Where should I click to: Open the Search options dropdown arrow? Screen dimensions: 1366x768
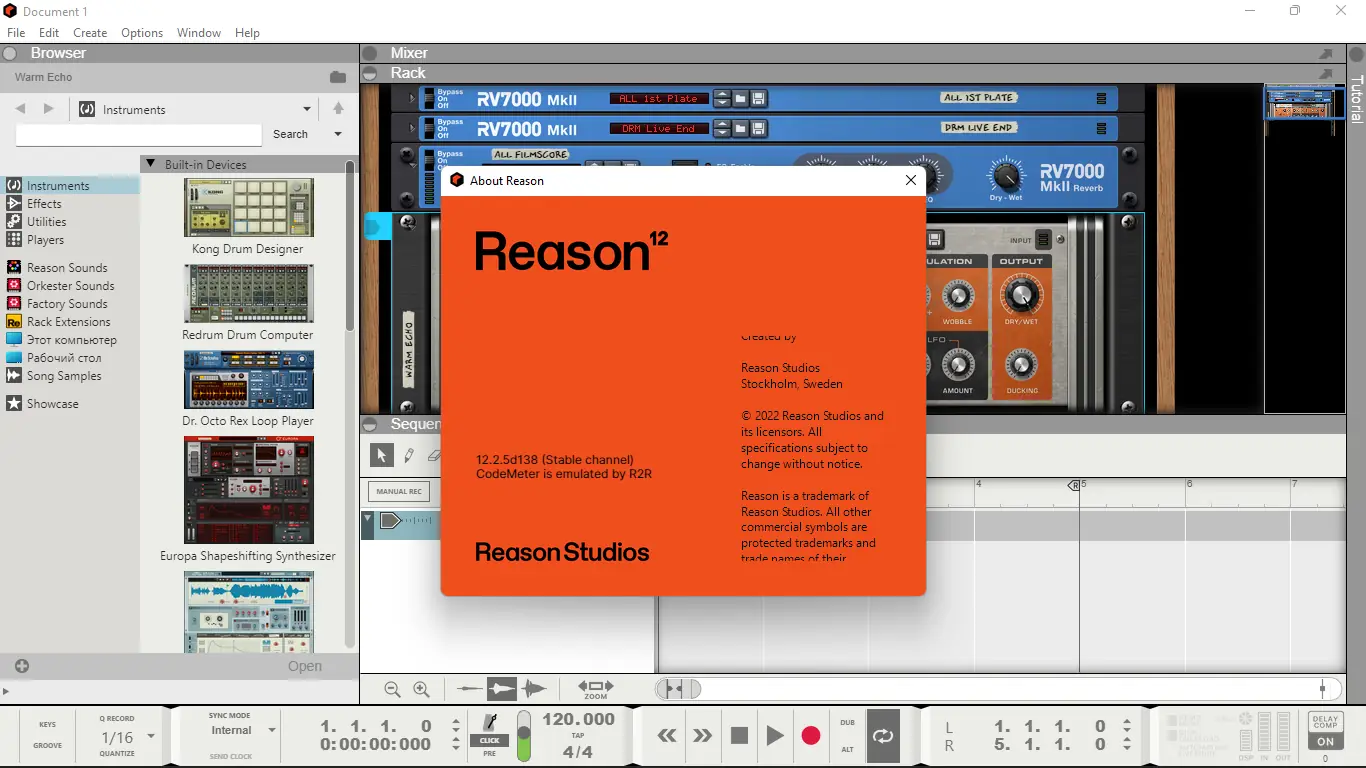click(x=338, y=134)
